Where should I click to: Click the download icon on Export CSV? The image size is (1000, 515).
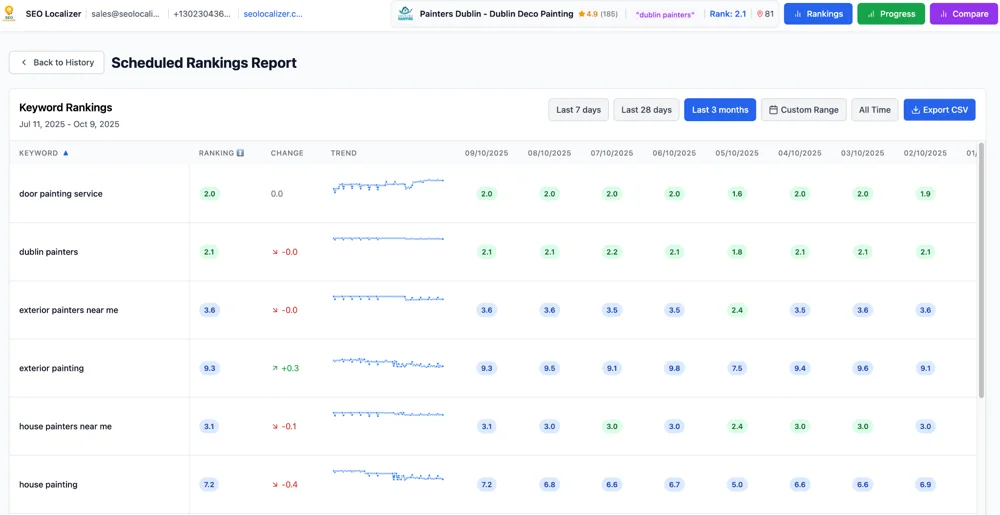[x=915, y=110]
